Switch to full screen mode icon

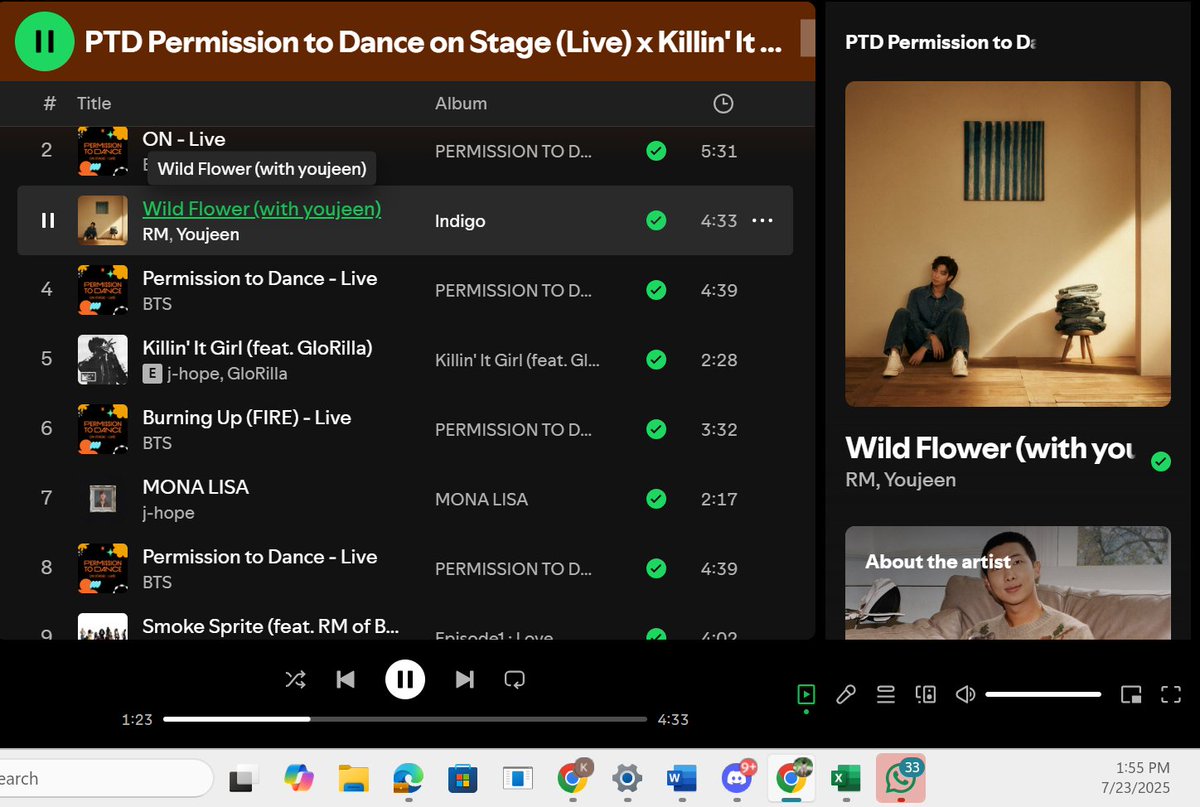coord(1171,694)
